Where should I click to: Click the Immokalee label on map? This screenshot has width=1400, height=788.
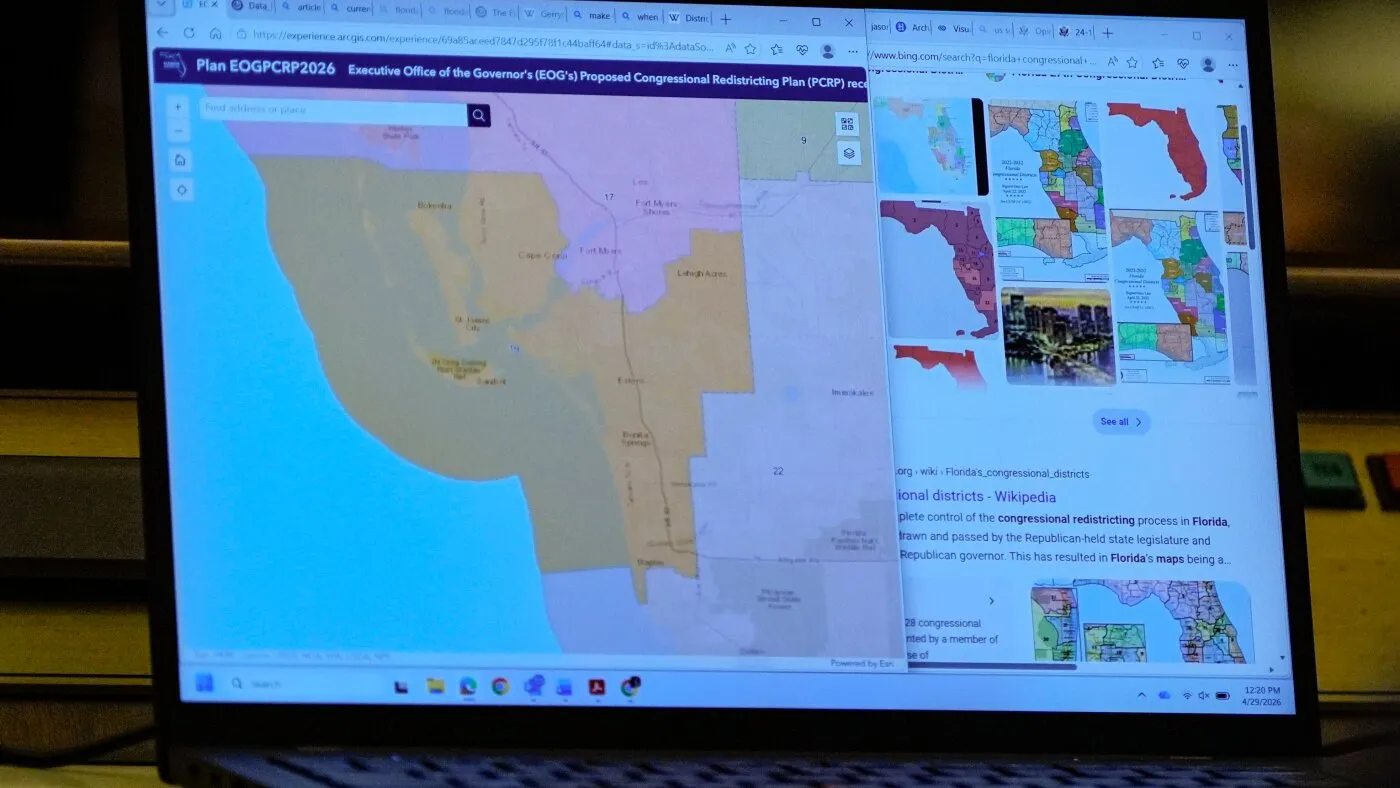[851, 392]
